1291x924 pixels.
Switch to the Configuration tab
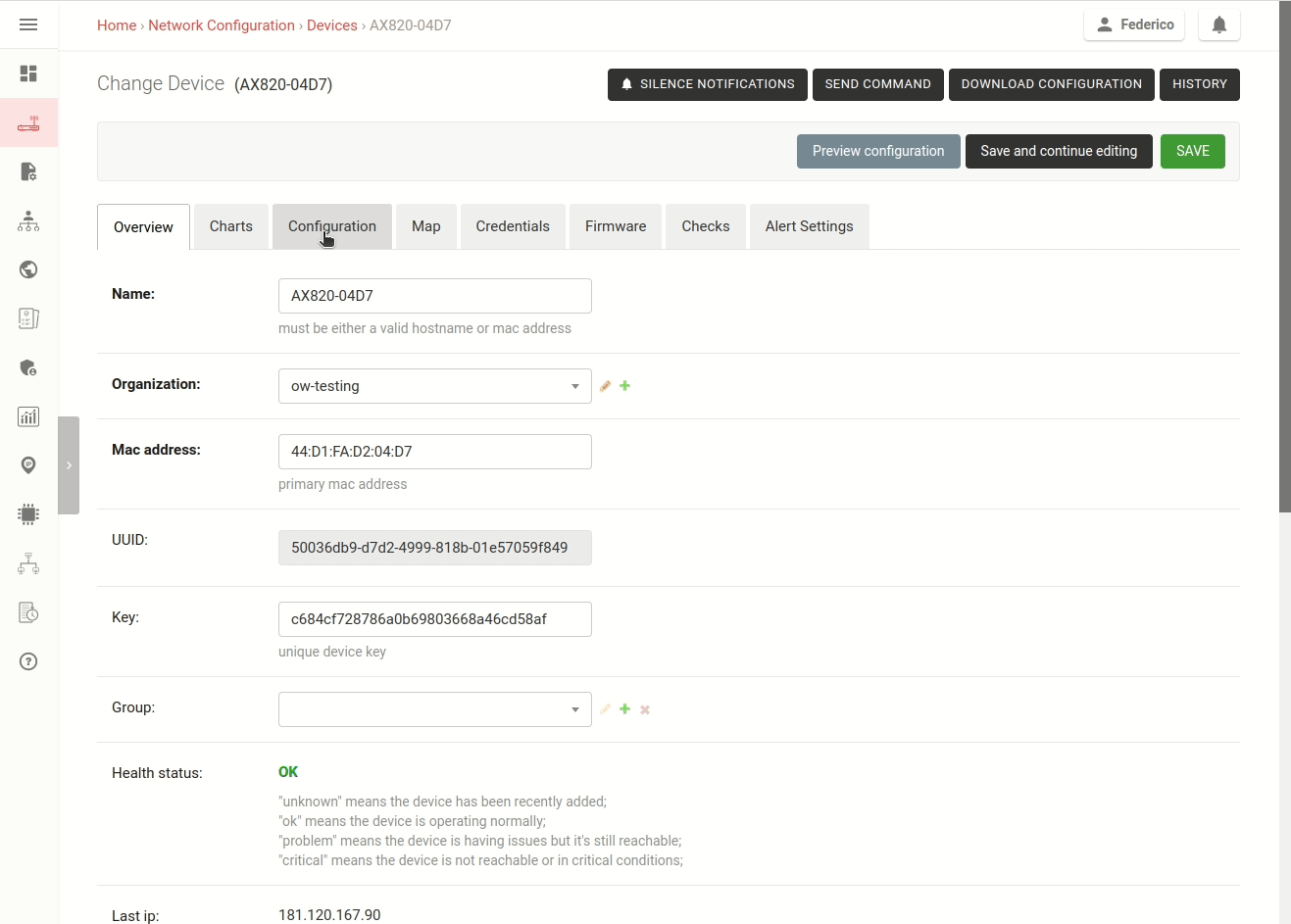click(332, 225)
